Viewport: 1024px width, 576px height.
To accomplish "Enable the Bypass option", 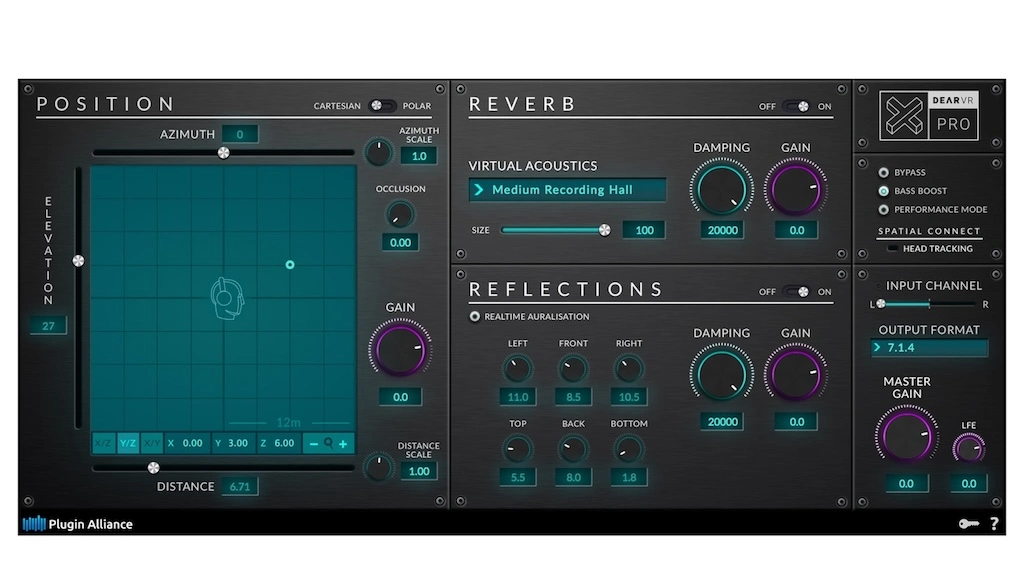I will click(x=883, y=173).
